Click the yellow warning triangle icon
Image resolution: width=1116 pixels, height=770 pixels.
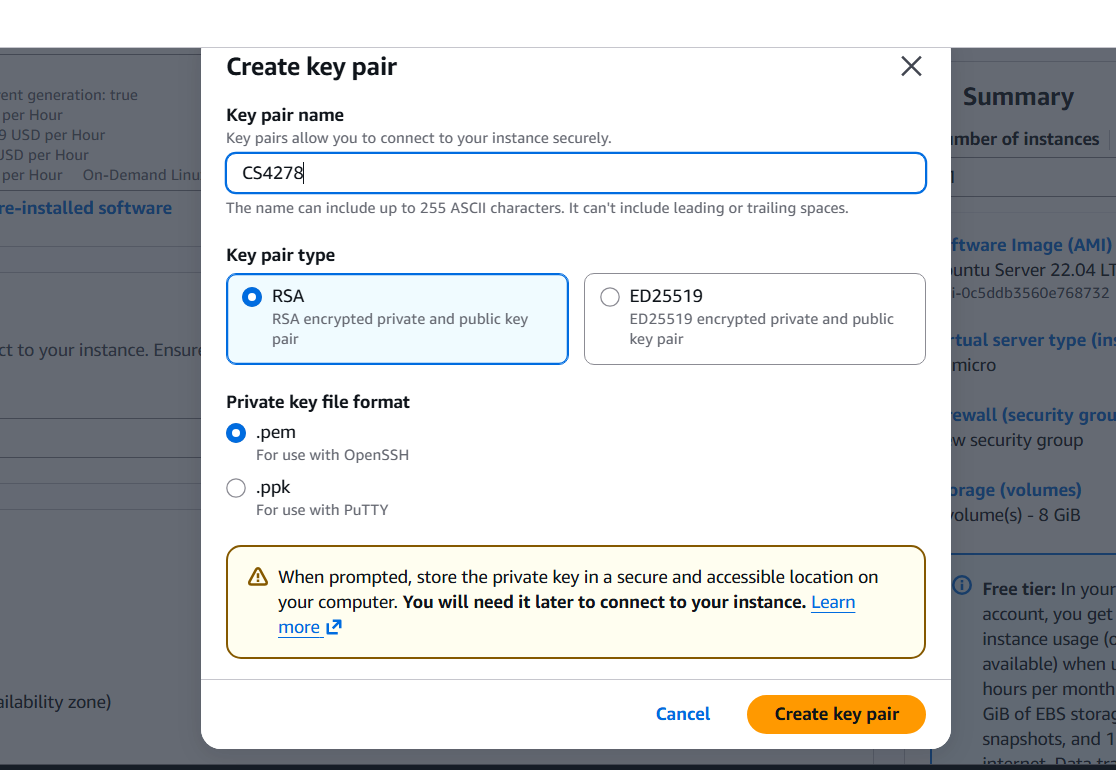click(258, 577)
